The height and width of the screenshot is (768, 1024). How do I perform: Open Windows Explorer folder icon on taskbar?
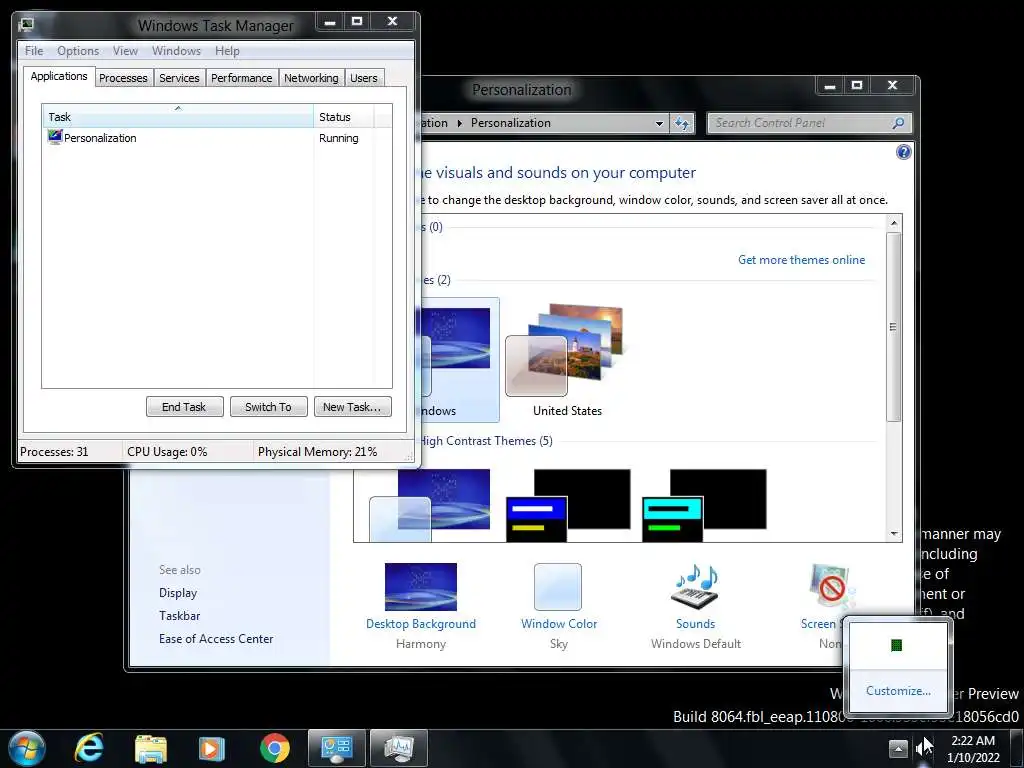[151, 748]
